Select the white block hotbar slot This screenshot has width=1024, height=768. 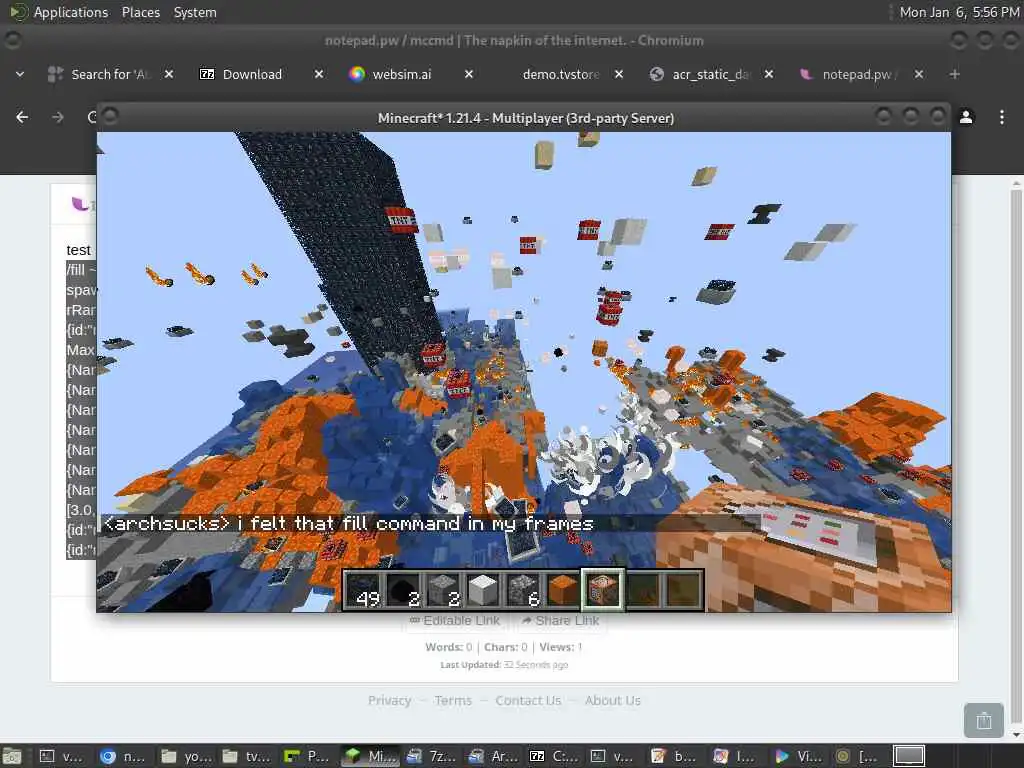point(483,590)
